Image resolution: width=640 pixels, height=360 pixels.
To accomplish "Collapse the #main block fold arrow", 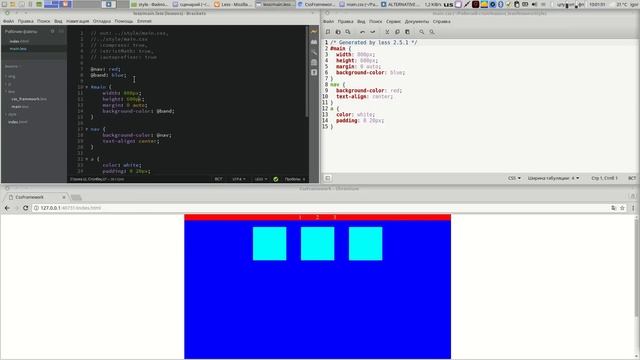I will 87,87.
